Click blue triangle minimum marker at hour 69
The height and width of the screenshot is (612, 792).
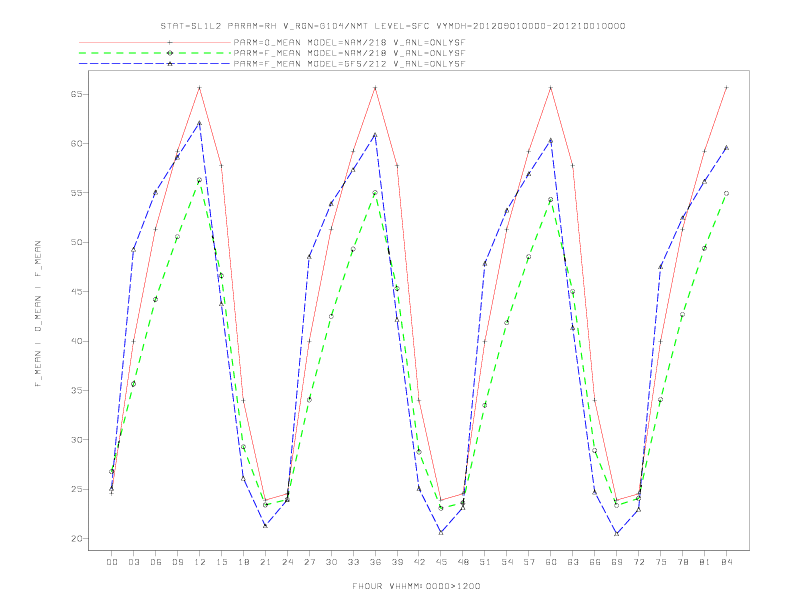tap(617, 533)
